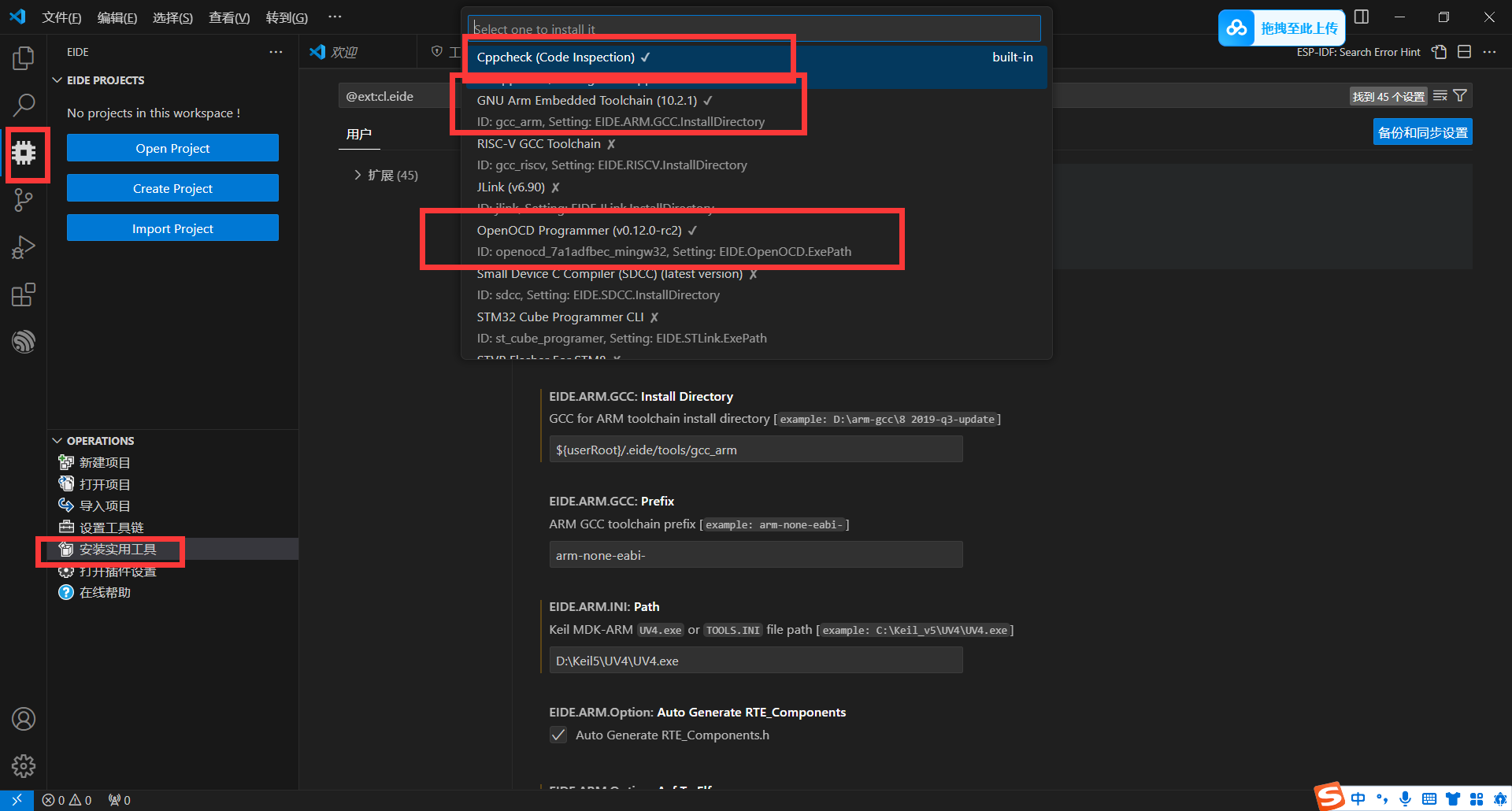Select GNU Arm Embedded Toolchain (10.2.1)
The image size is (1512, 811).
click(756, 111)
